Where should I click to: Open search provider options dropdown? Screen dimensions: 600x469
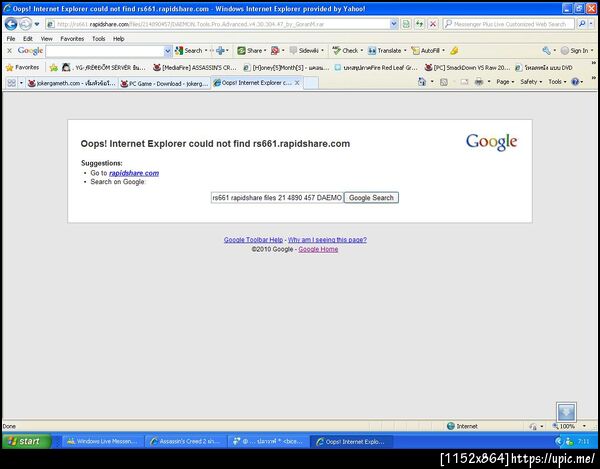(x=591, y=24)
